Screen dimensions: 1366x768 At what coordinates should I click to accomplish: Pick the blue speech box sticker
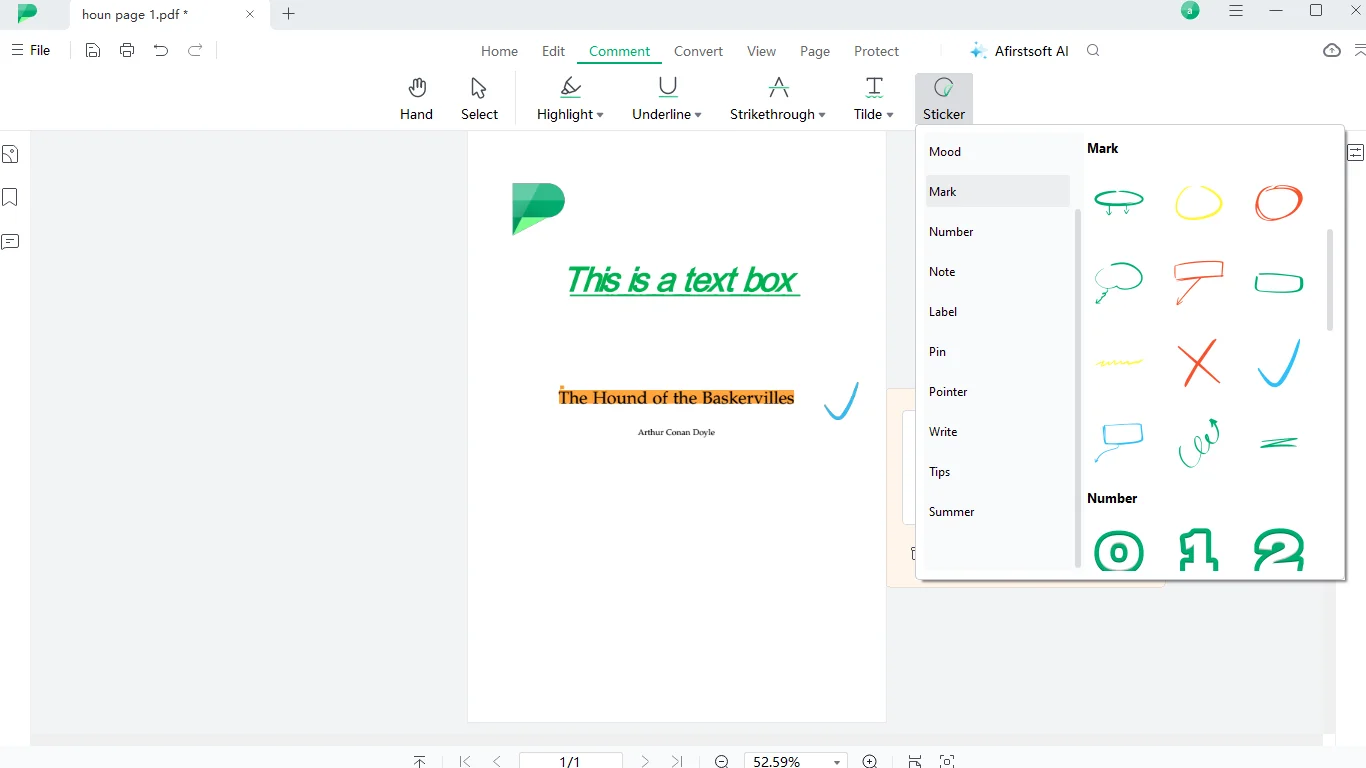(x=1119, y=442)
